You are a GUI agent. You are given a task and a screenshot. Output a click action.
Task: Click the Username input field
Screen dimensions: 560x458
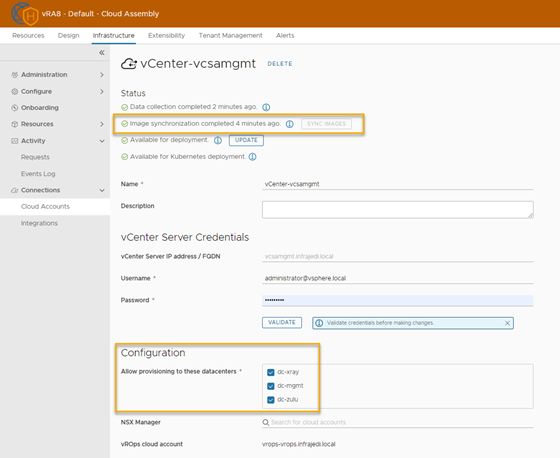(398, 278)
